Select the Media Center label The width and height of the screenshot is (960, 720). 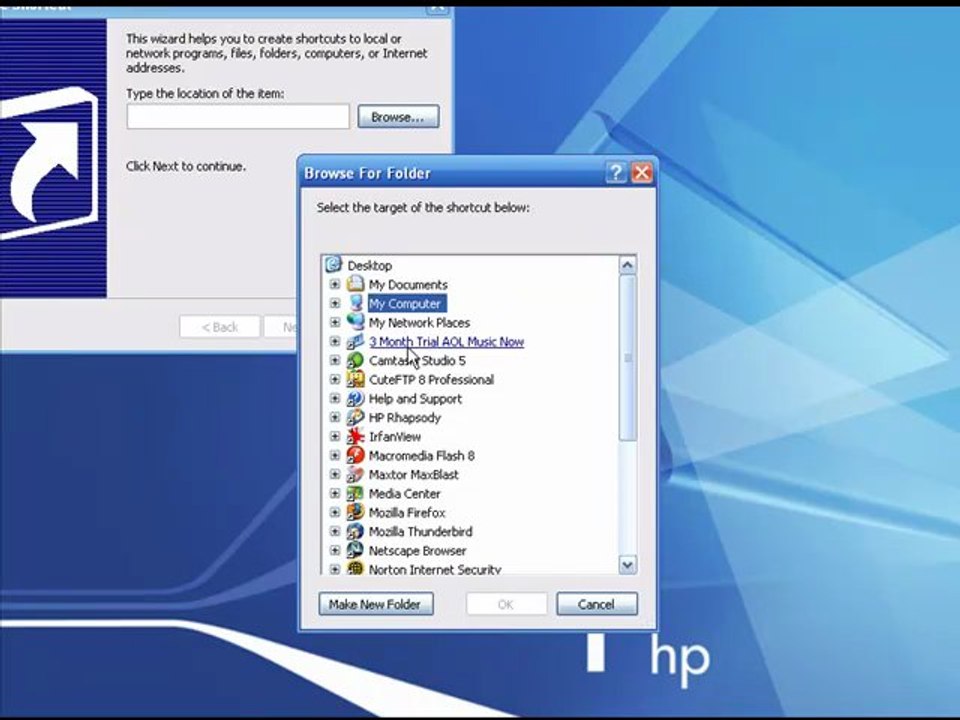pyautogui.click(x=405, y=493)
